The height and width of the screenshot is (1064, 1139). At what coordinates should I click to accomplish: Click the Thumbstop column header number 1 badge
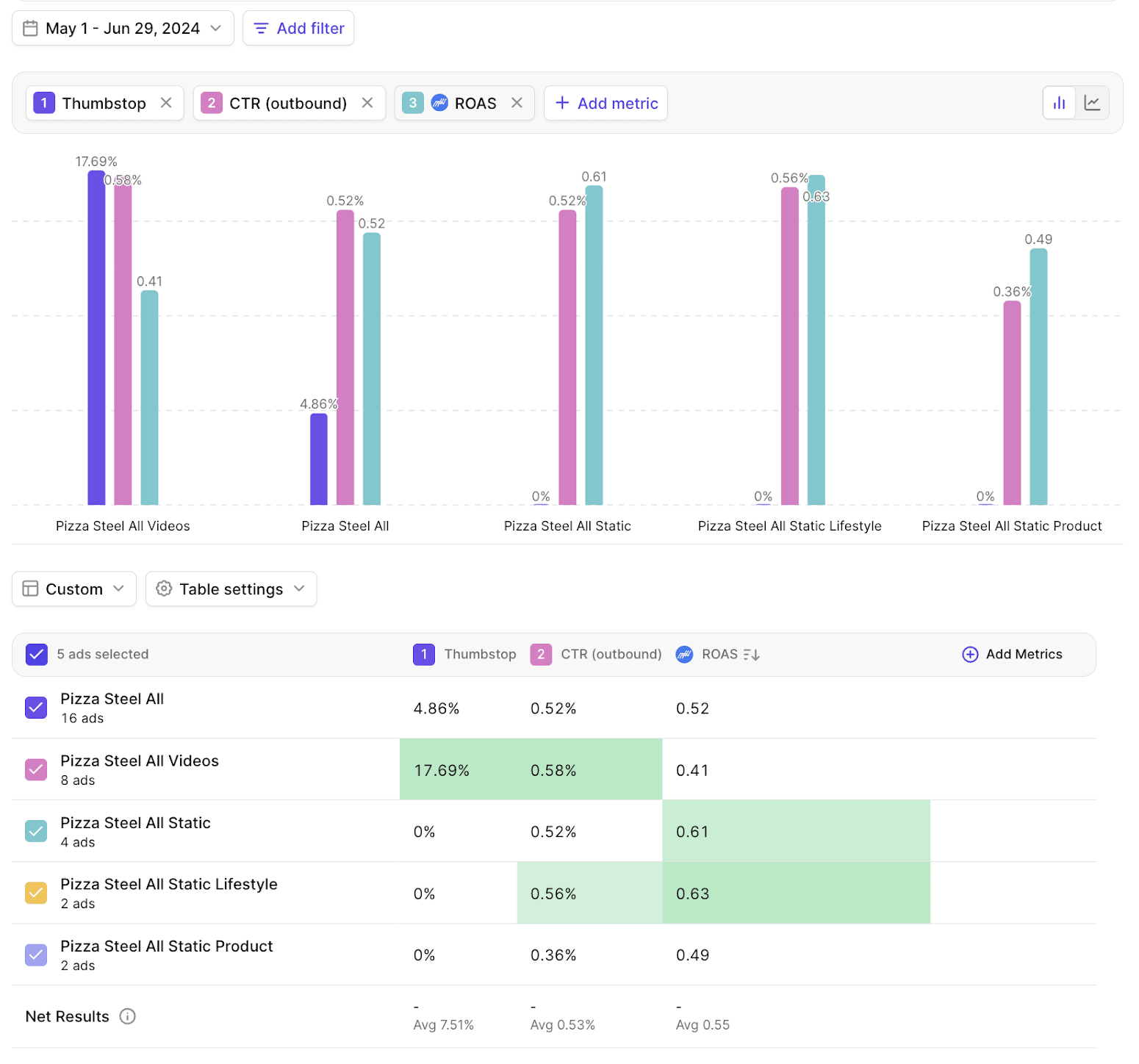click(423, 654)
